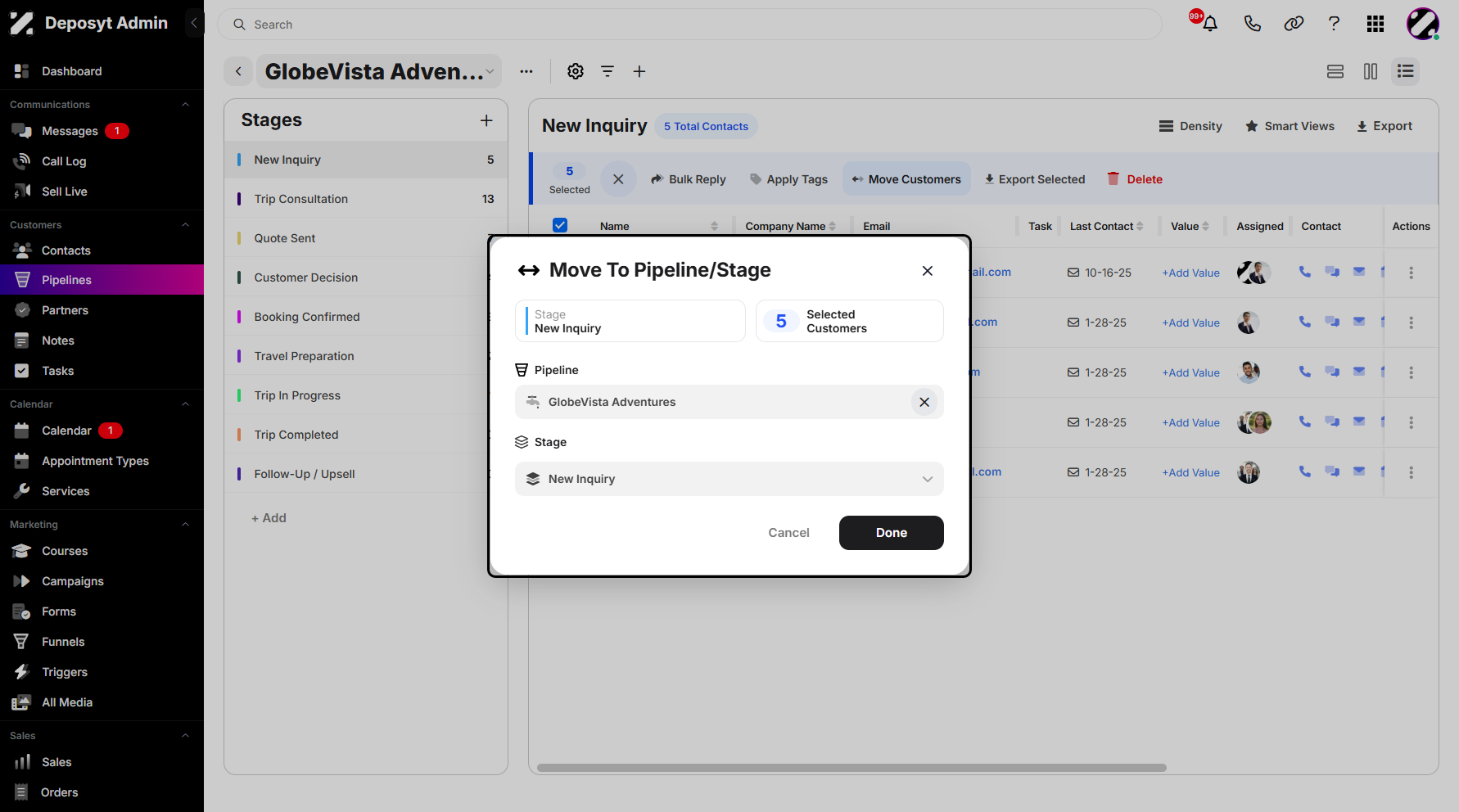The image size is (1459, 812).
Task: Collapse the Calendar sidebar section
Action: 185,404
